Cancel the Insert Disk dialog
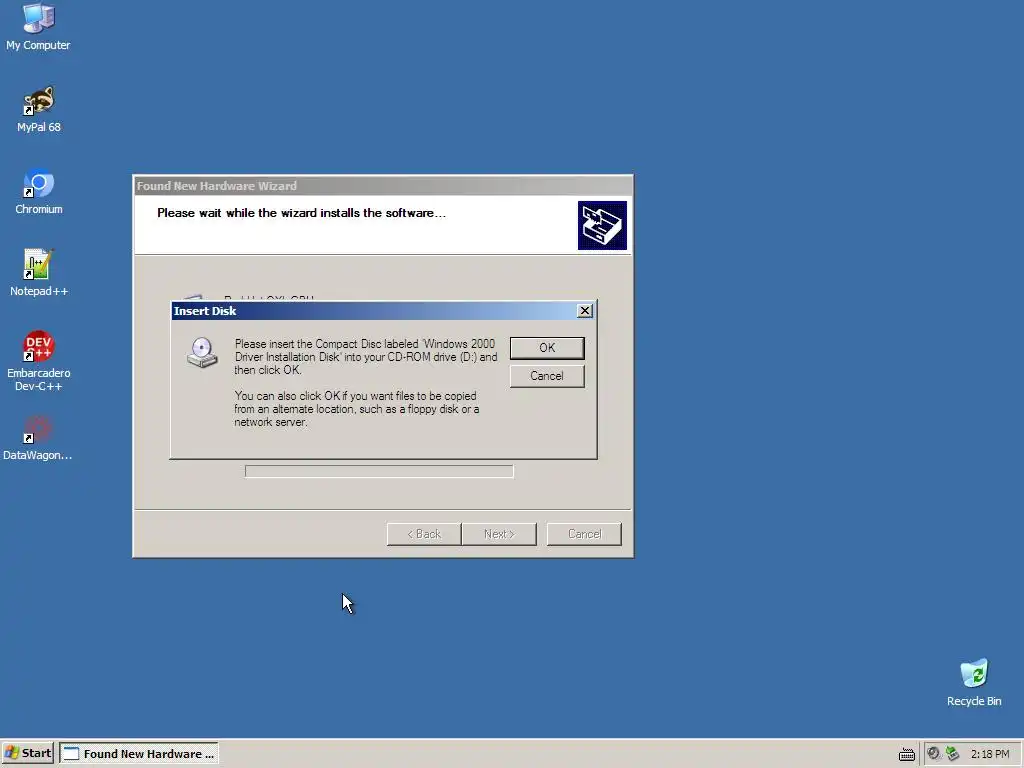1024x768 pixels. coord(547,376)
